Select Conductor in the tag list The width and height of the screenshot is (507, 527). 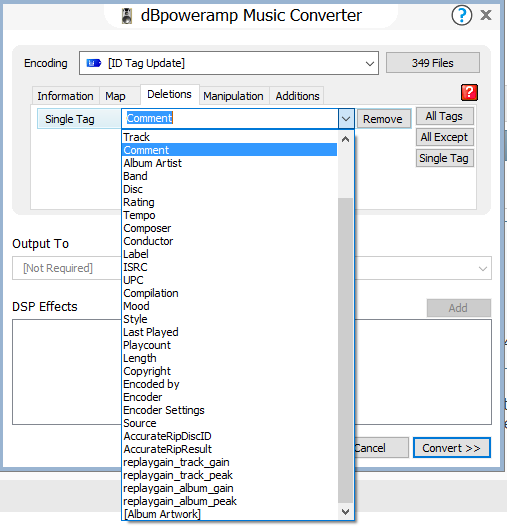coord(229,241)
